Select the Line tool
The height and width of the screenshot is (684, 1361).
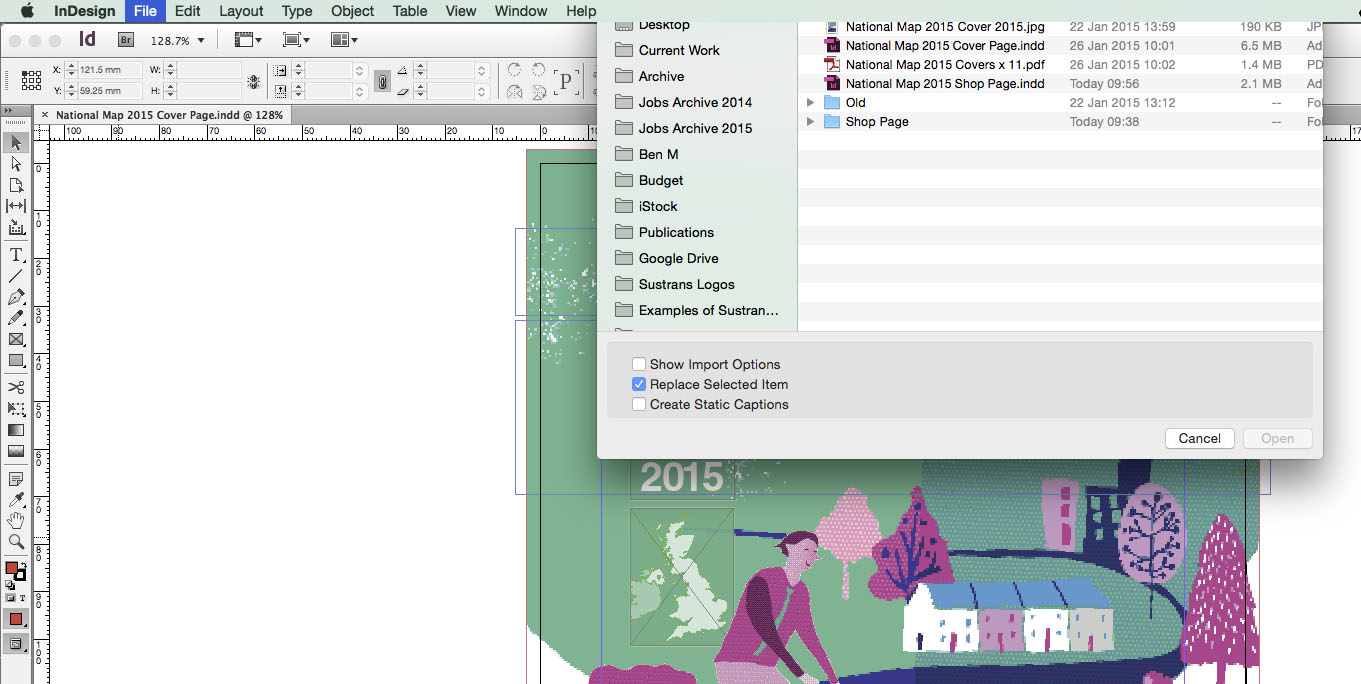click(x=16, y=276)
